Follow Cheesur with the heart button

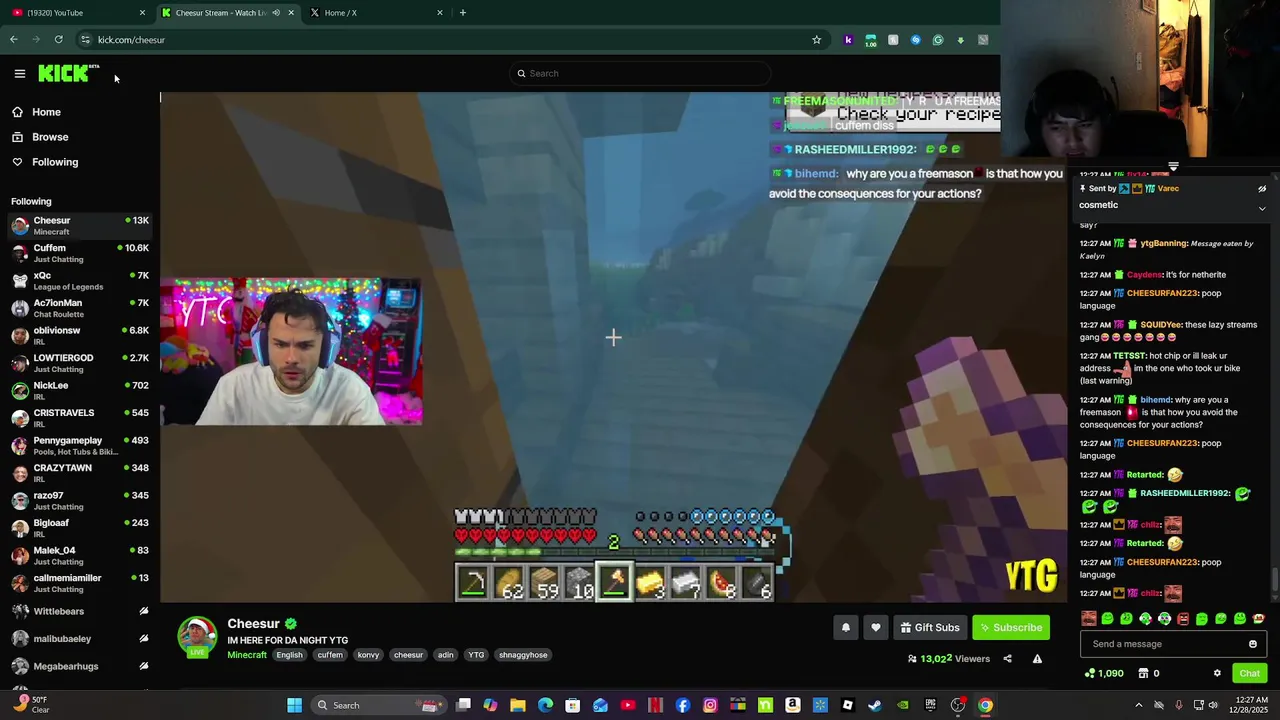pyautogui.click(x=876, y=627)
